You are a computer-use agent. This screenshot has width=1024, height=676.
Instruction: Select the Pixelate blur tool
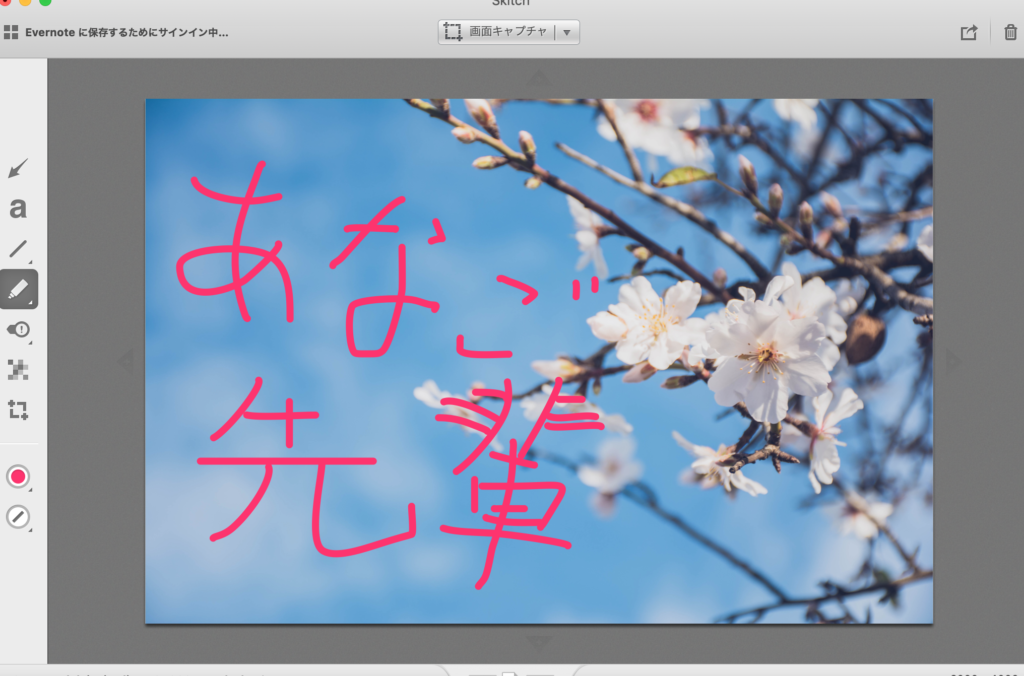click(18, 370)
